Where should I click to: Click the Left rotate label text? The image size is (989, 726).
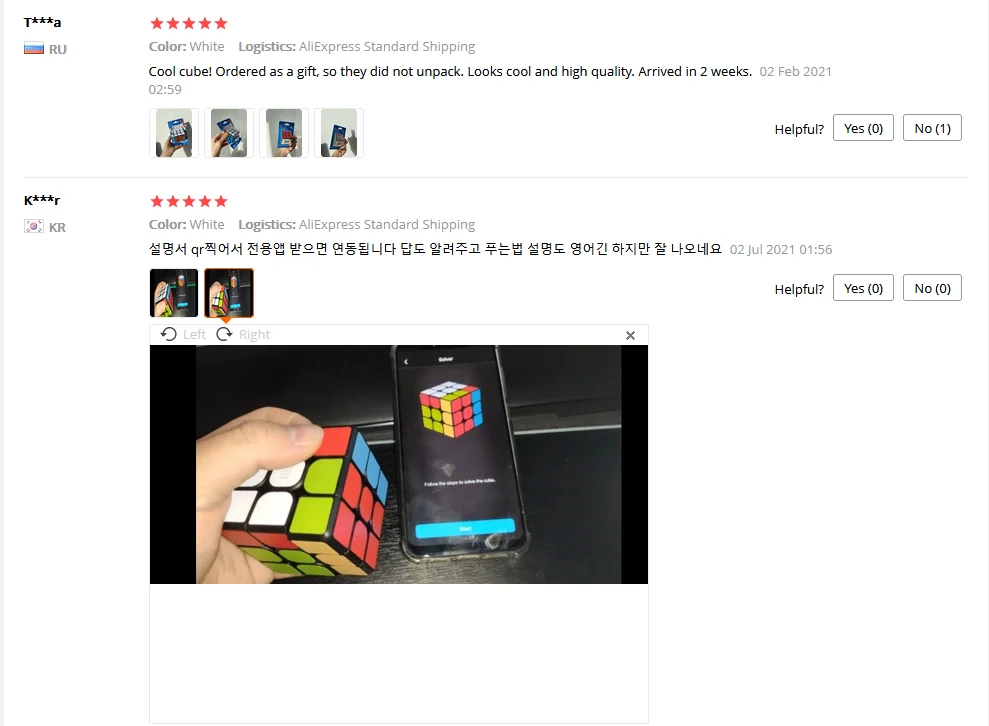[x=194, y=334]
